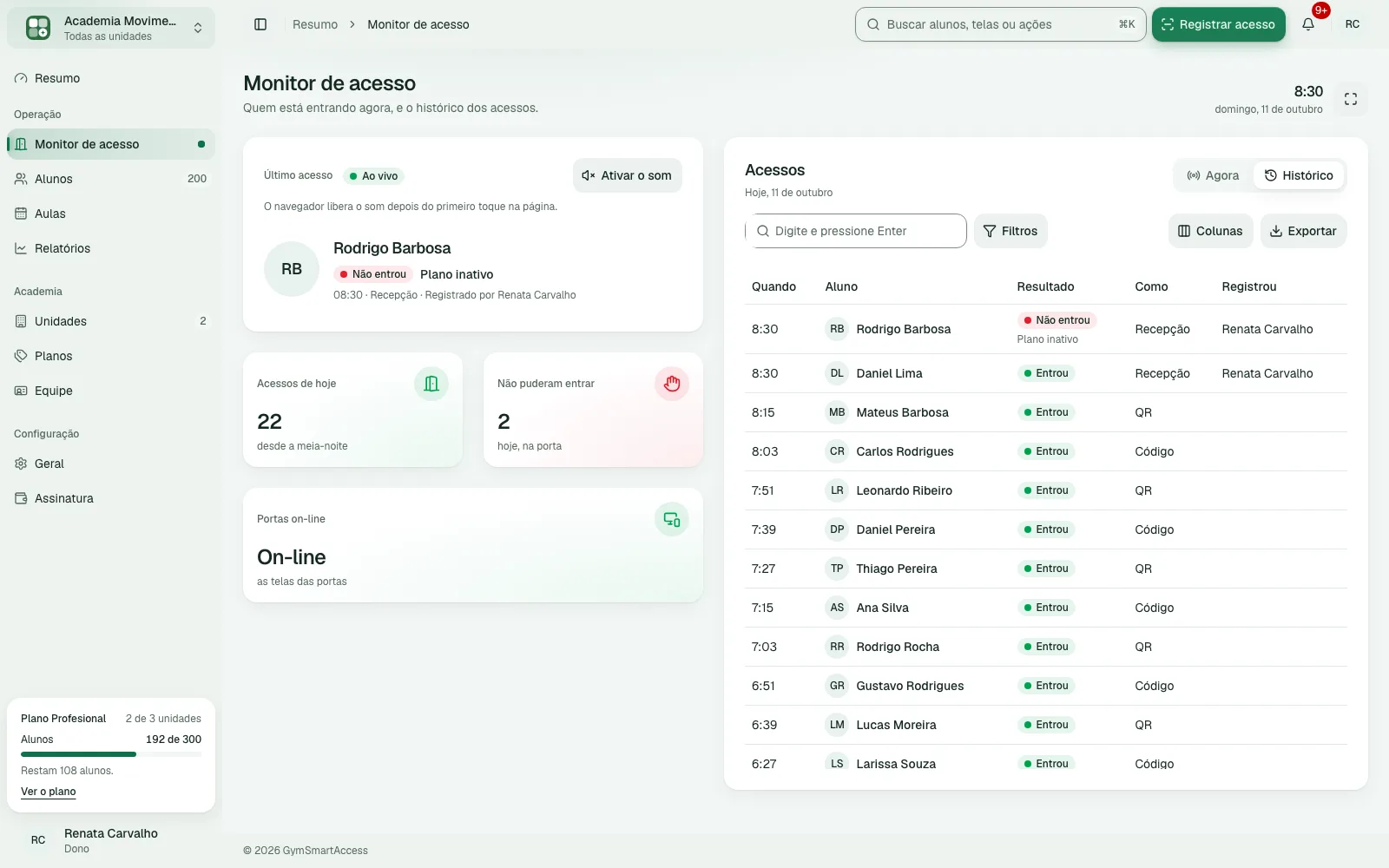Click the Alunos usage progress bar

(111, 754)
